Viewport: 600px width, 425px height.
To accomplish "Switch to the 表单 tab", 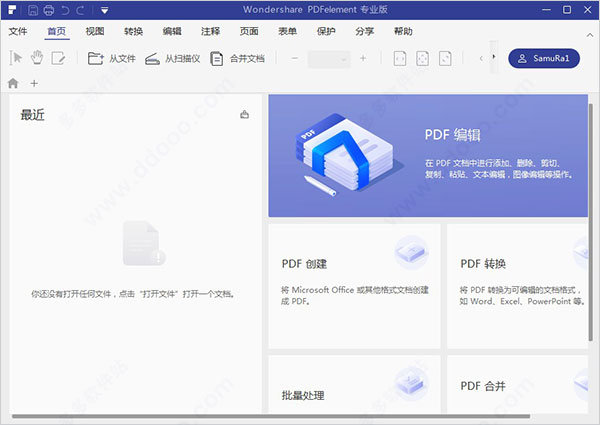I will coord(287,31).
